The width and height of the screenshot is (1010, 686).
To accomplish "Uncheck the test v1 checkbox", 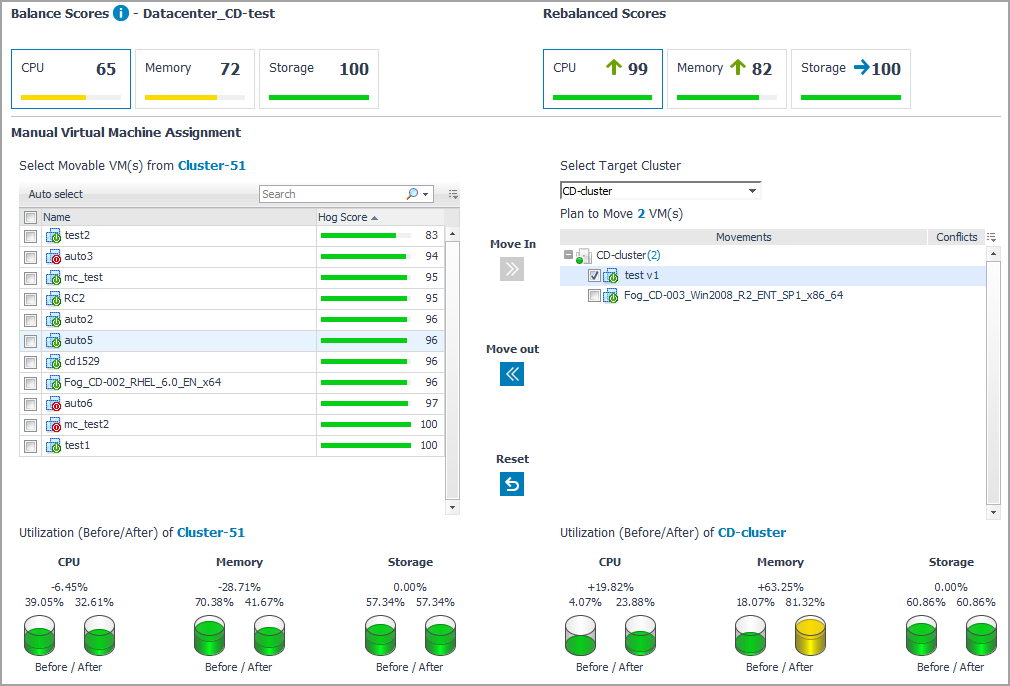I will pyautogui.click(x=595, y=275).
